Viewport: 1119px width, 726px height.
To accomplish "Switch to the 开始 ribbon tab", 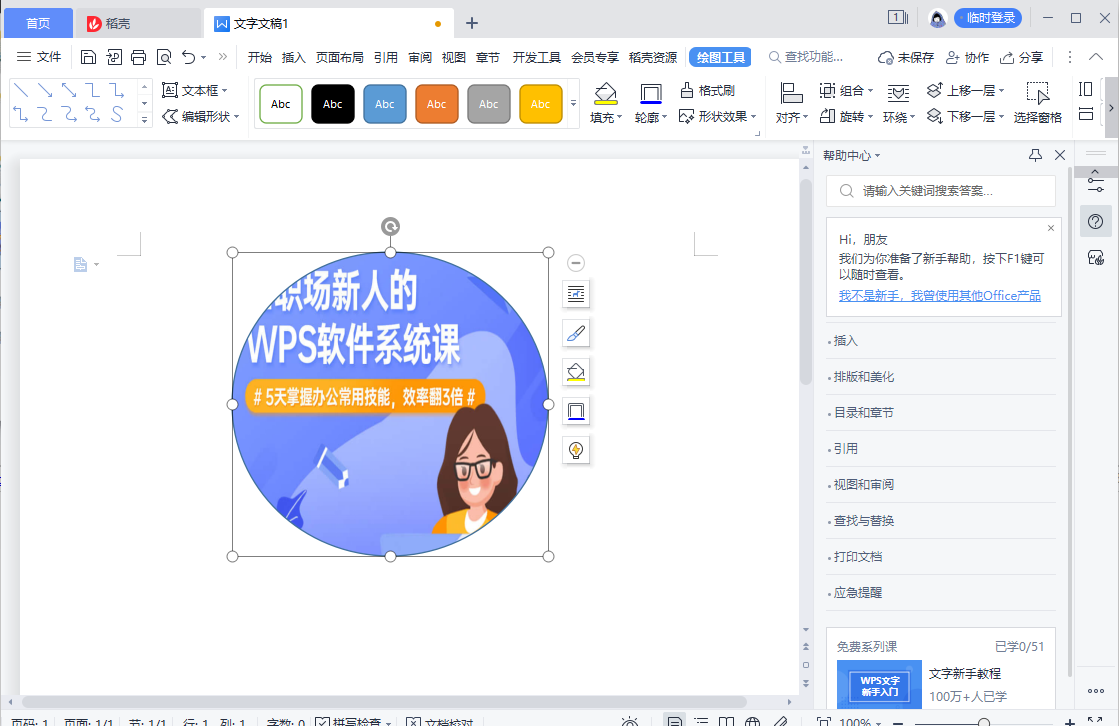I will coord(260,58).
